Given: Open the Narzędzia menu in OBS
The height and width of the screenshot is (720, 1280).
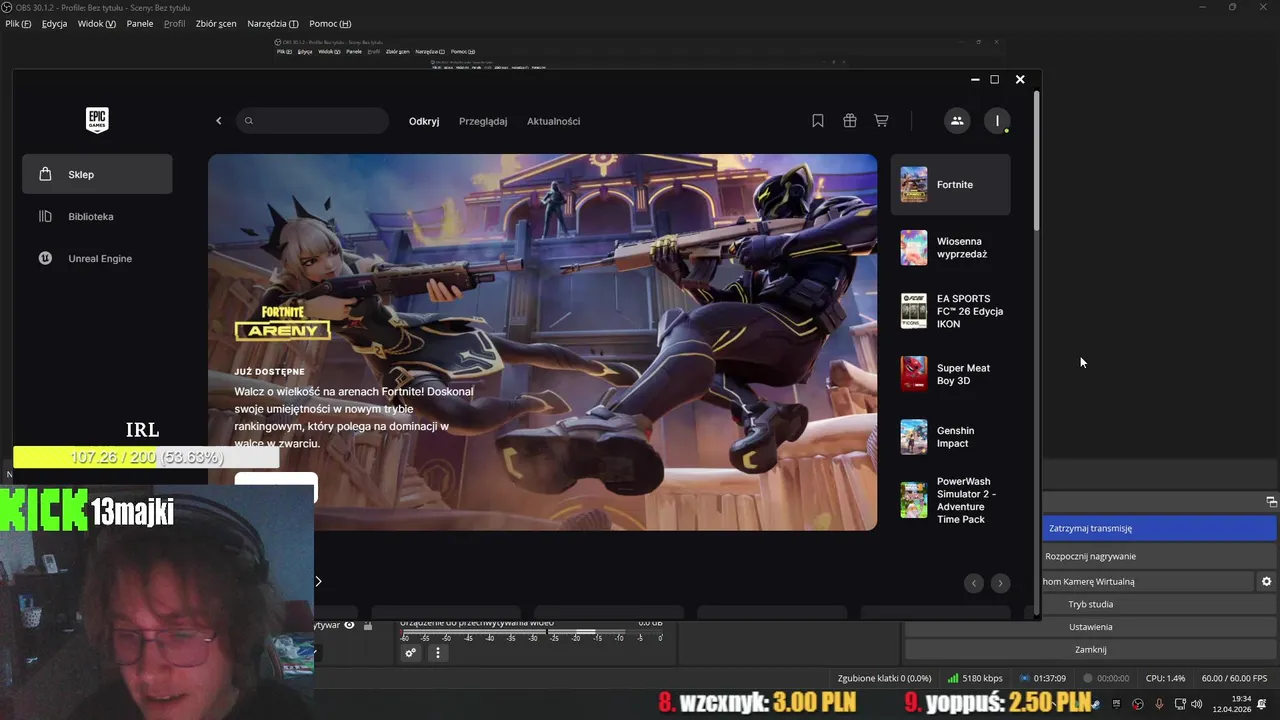Looking at the screenshot, I should tap(273, 23).
